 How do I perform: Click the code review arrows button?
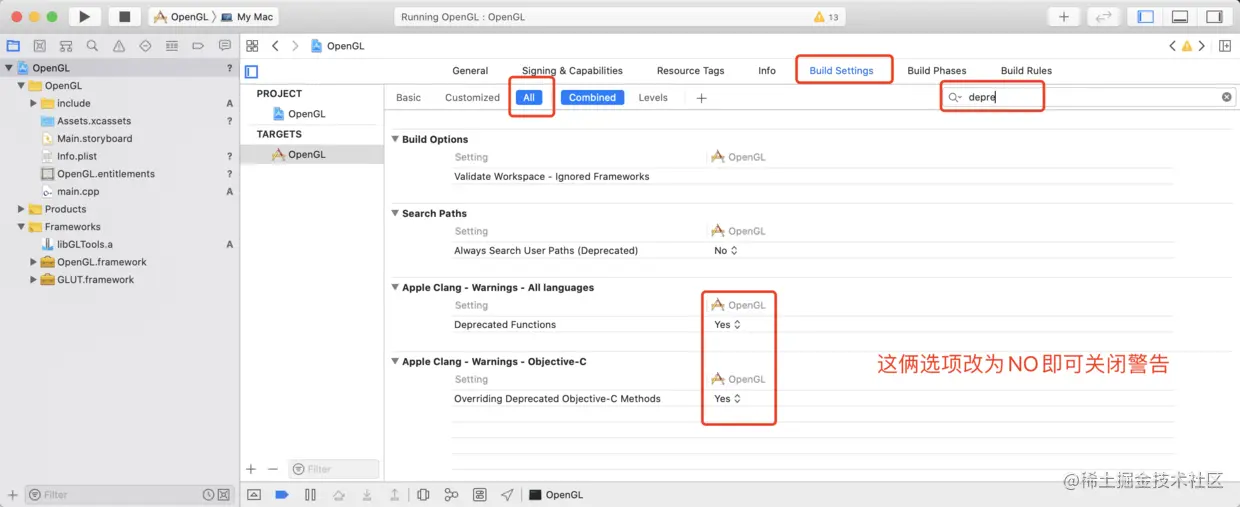[1104, 16]
